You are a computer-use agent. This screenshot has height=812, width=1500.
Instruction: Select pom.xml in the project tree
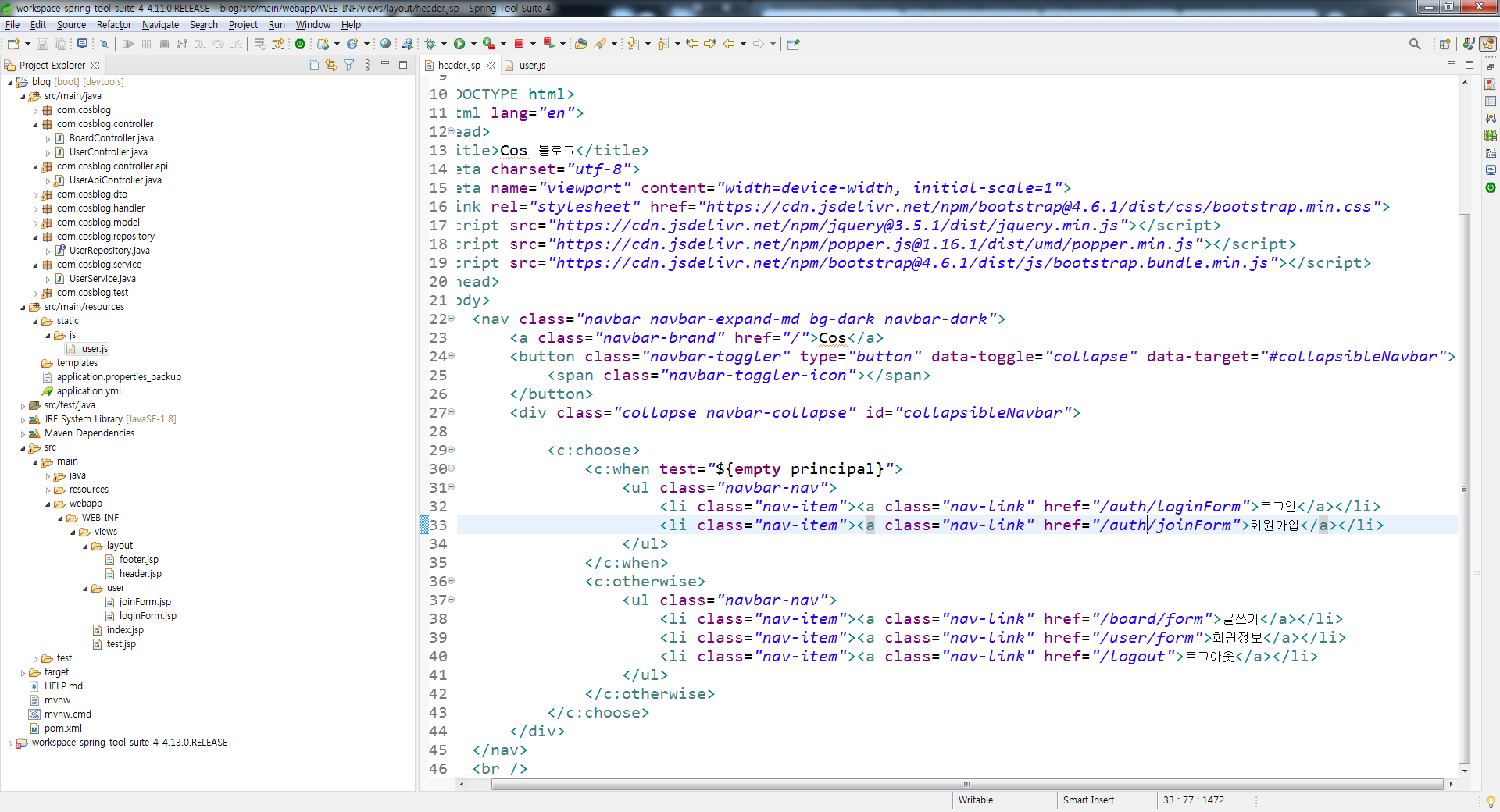[x=62, y=728]
